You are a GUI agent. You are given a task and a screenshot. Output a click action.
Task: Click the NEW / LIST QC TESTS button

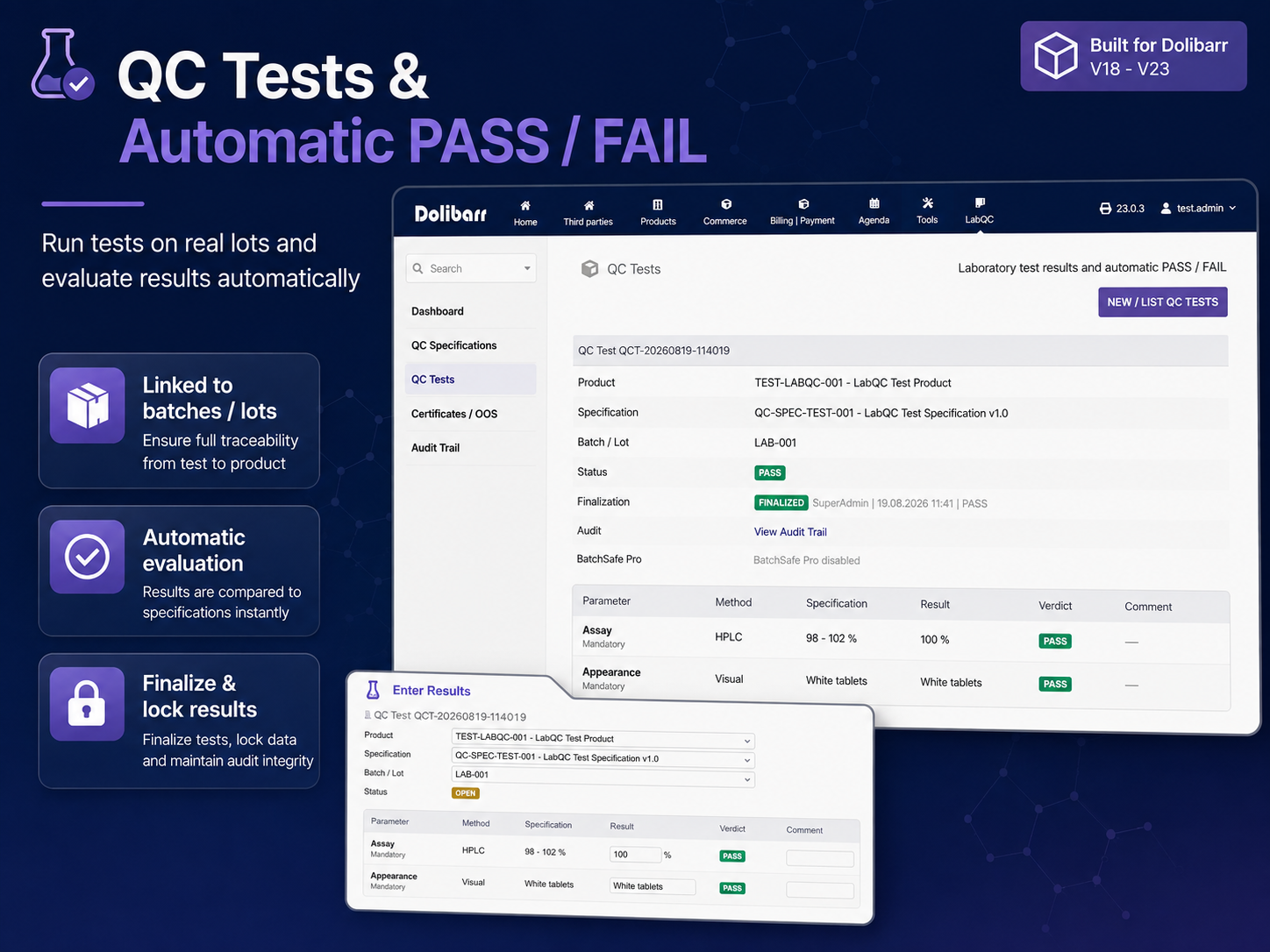[x=1163, y=302]
